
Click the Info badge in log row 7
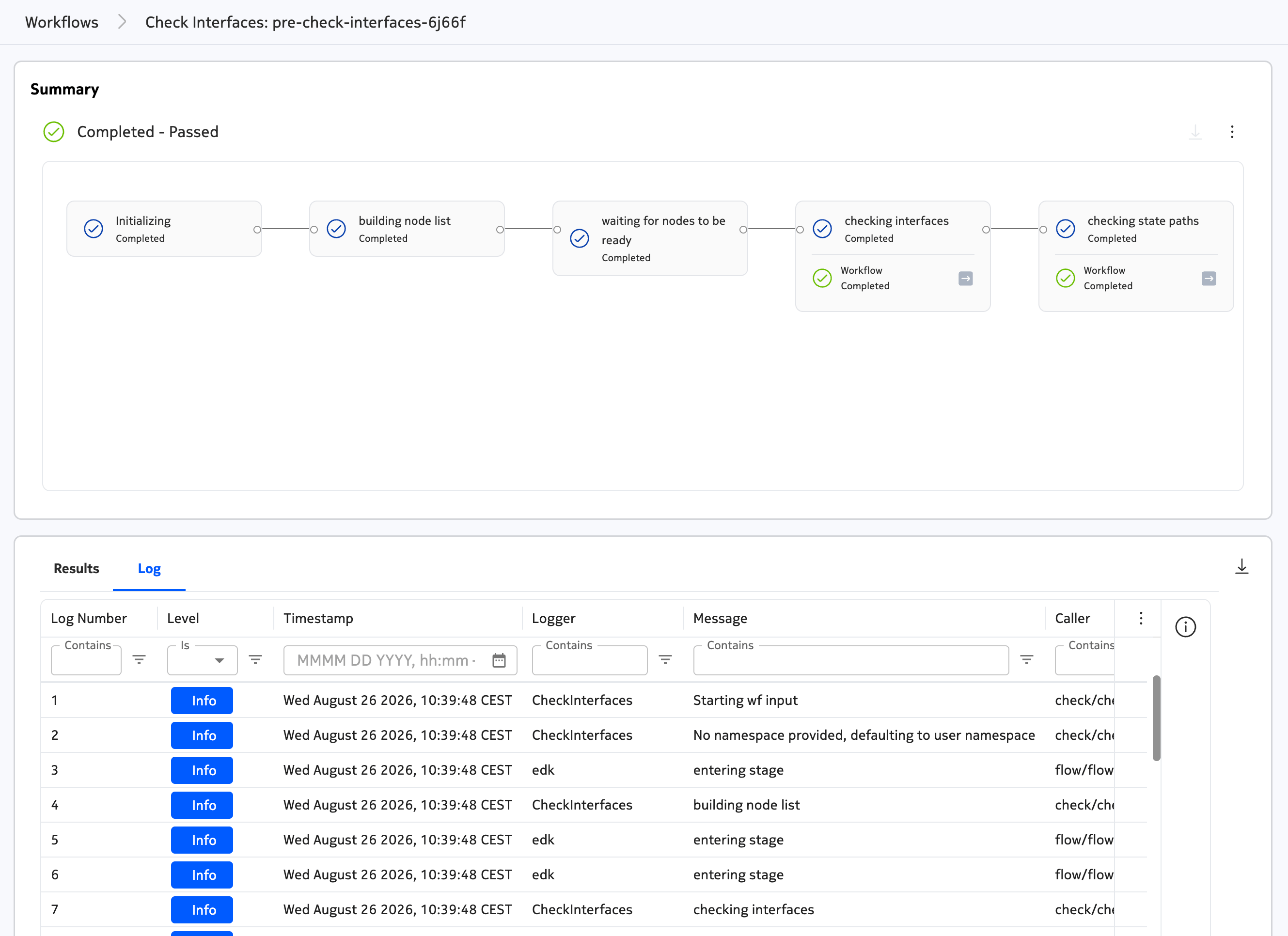click(x=202, y=909)
